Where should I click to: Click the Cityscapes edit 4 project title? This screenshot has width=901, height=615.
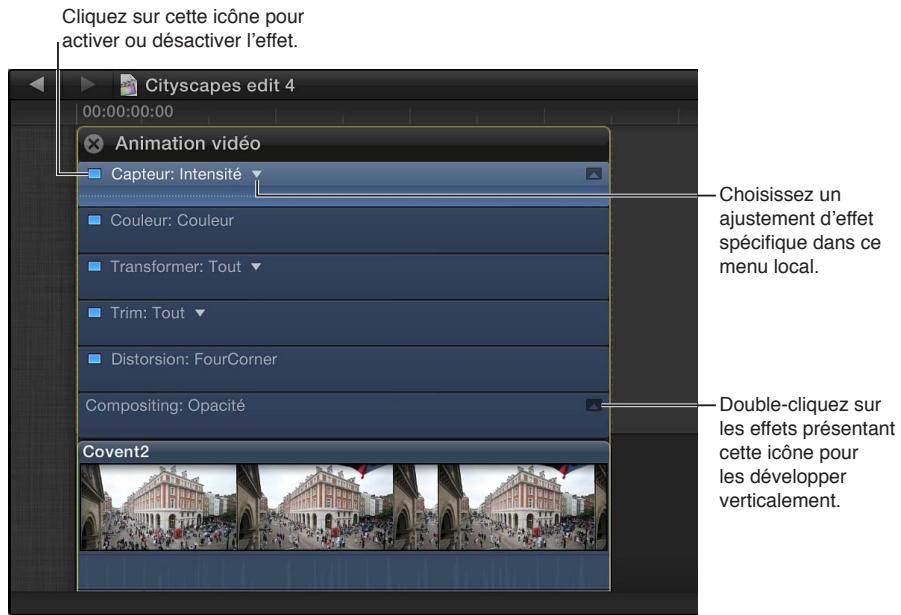[x=220, y=86]
